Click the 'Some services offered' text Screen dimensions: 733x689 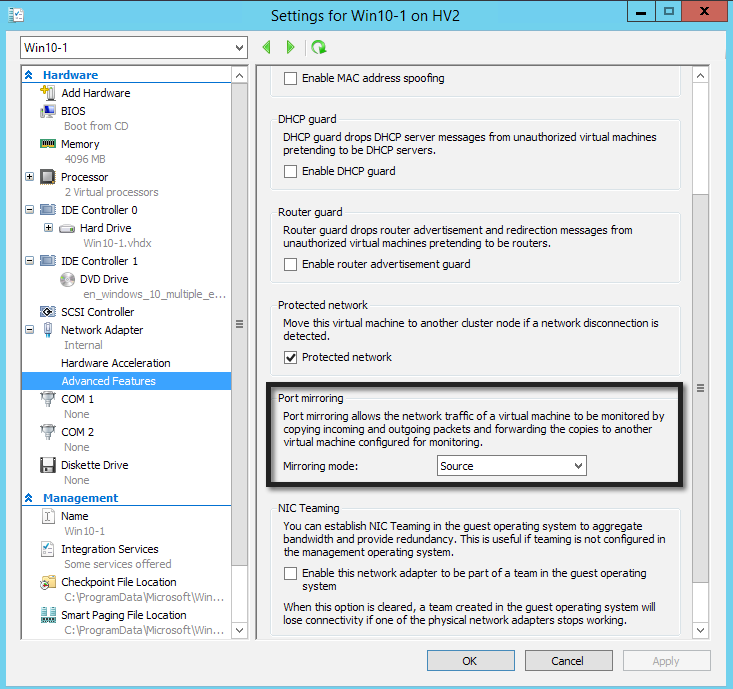point(118,564)
